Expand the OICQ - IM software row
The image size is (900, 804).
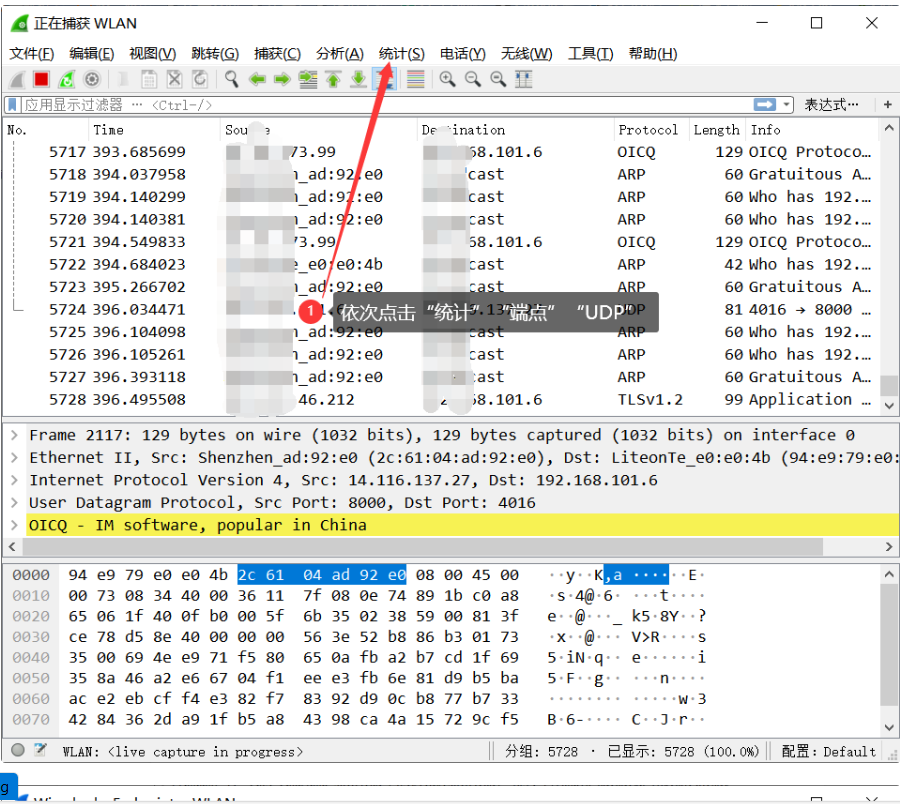[14, 525]
